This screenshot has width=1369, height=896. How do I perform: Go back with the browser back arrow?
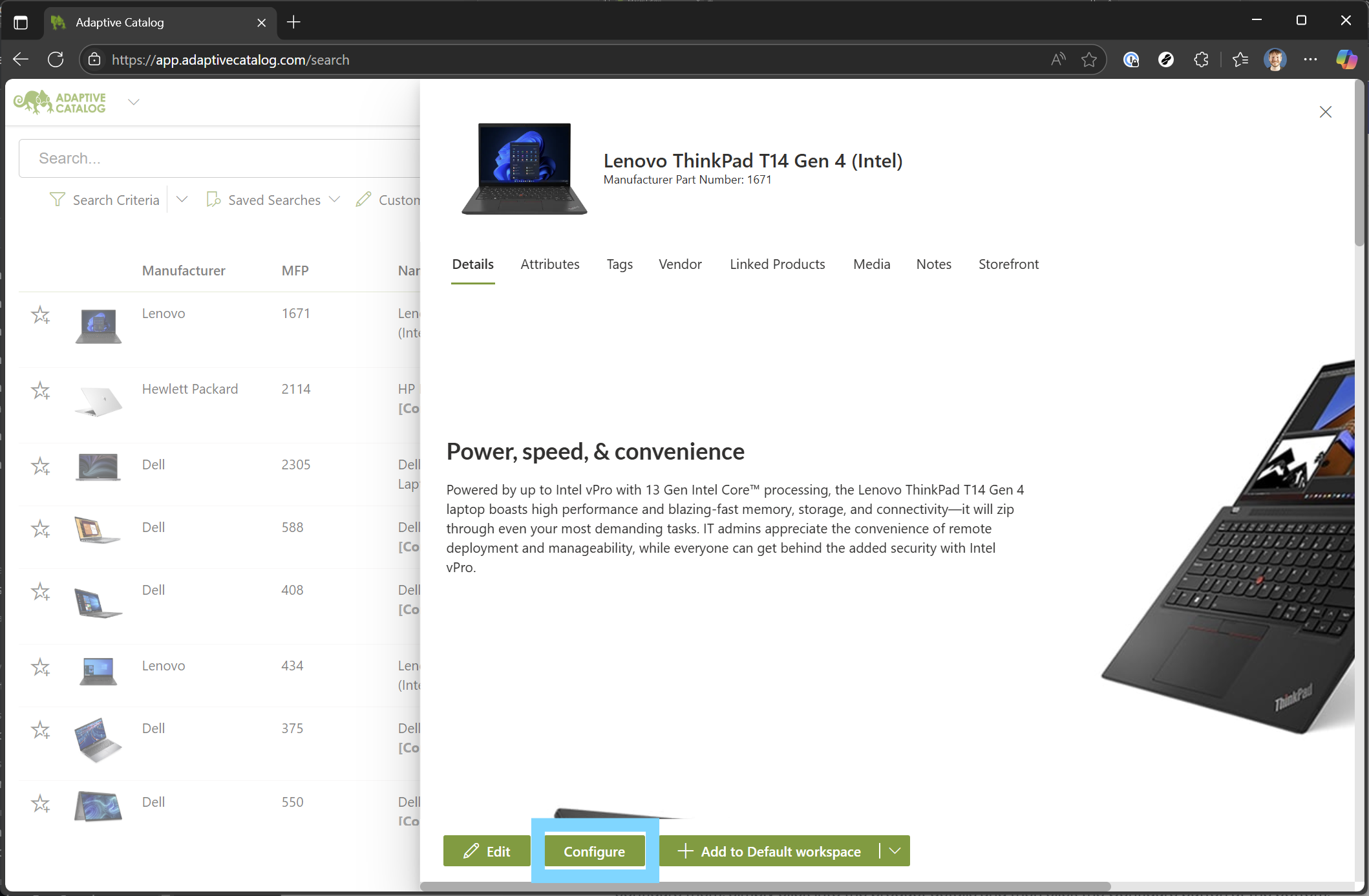21,59
